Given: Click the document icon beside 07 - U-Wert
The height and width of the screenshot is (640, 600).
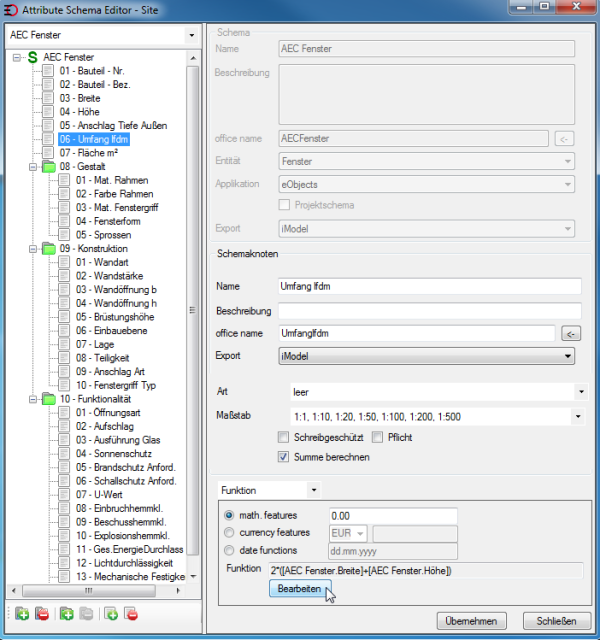Looking at the screenshot, I should (x=64, y=494).
